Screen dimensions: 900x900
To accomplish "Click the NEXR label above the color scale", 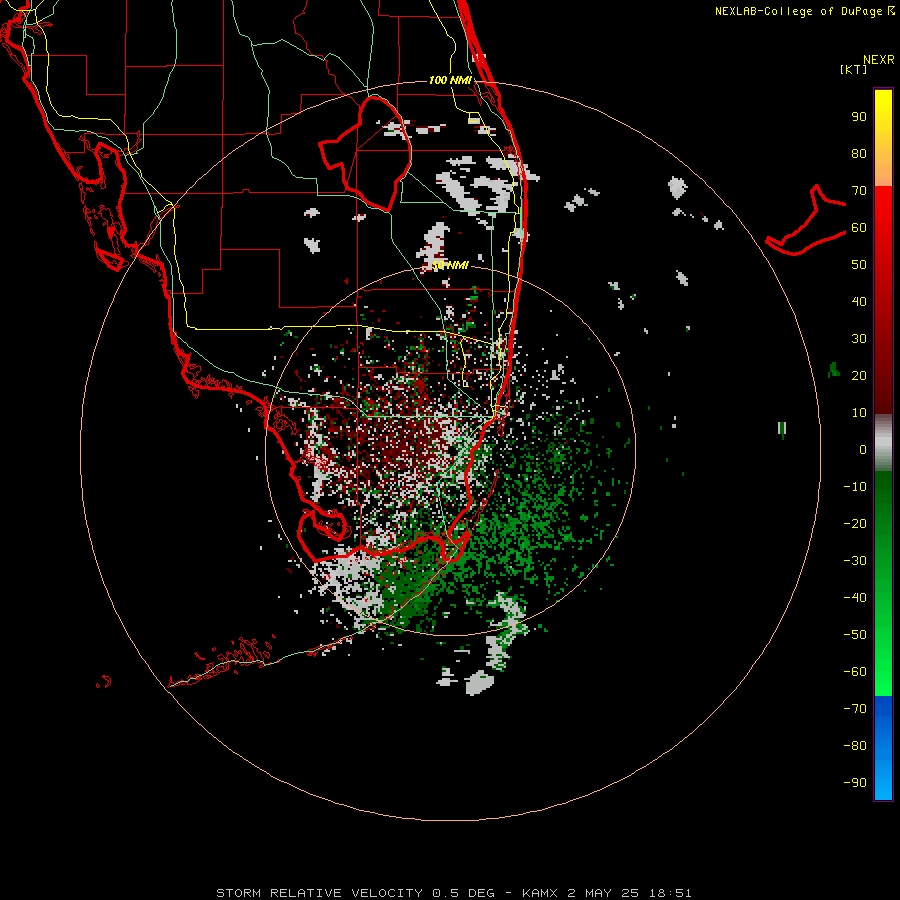I will point(878,60).
